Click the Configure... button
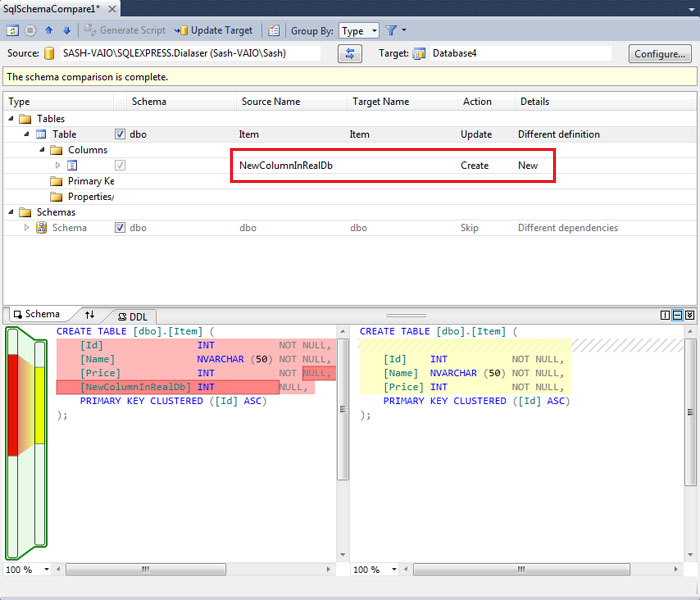The height and width of the screenshot is (600, 700). pyautogui.click(x=659, y=54)
